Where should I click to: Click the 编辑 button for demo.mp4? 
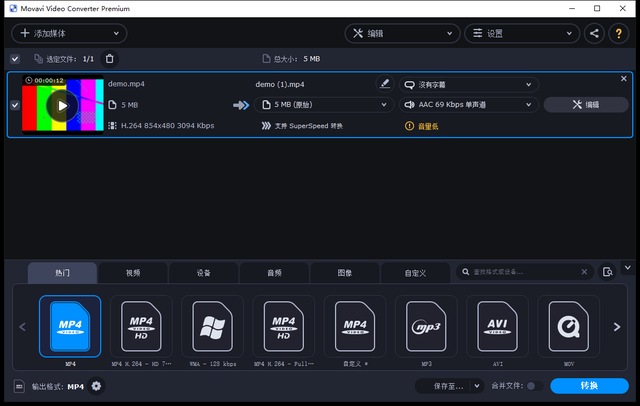pyautogui.click(x=586, y=105)
